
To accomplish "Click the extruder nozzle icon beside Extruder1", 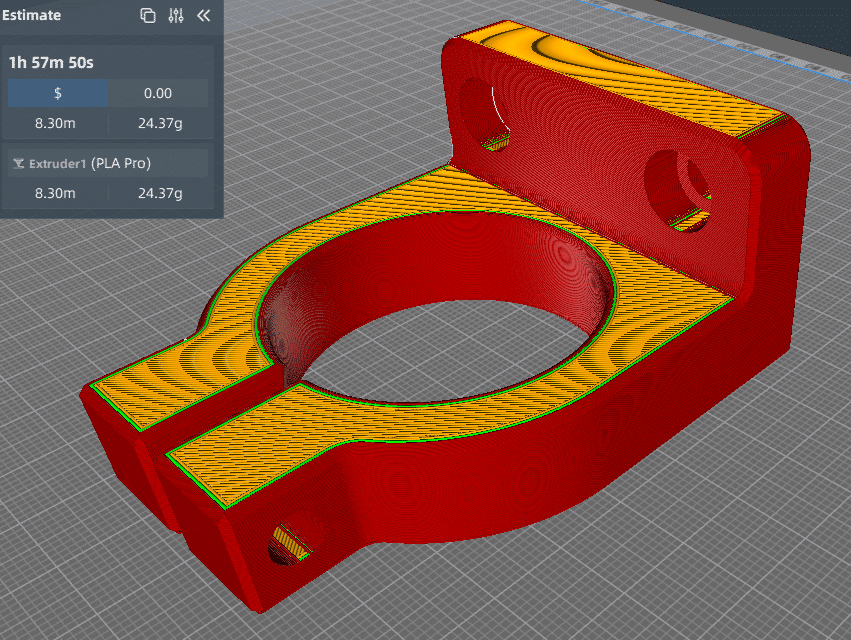I will [18, 163].
